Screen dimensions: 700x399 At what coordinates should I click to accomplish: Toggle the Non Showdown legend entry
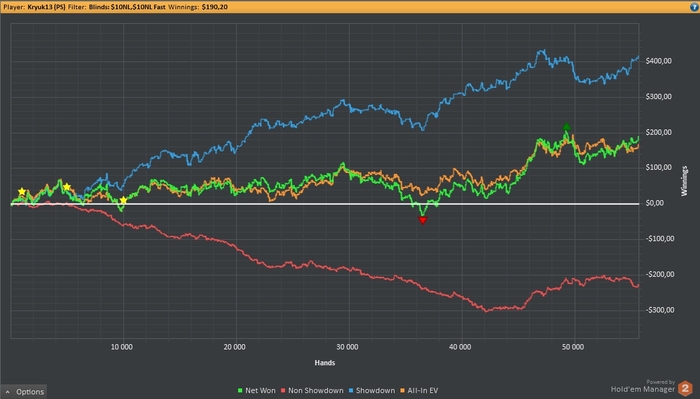(x=312, y=391)
